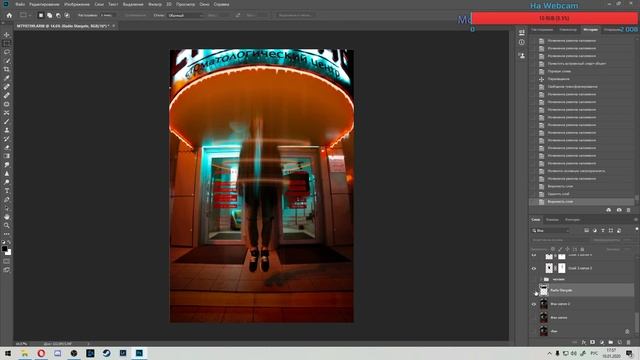
Task: Select the Zoom tool
Action: point(7,225)
